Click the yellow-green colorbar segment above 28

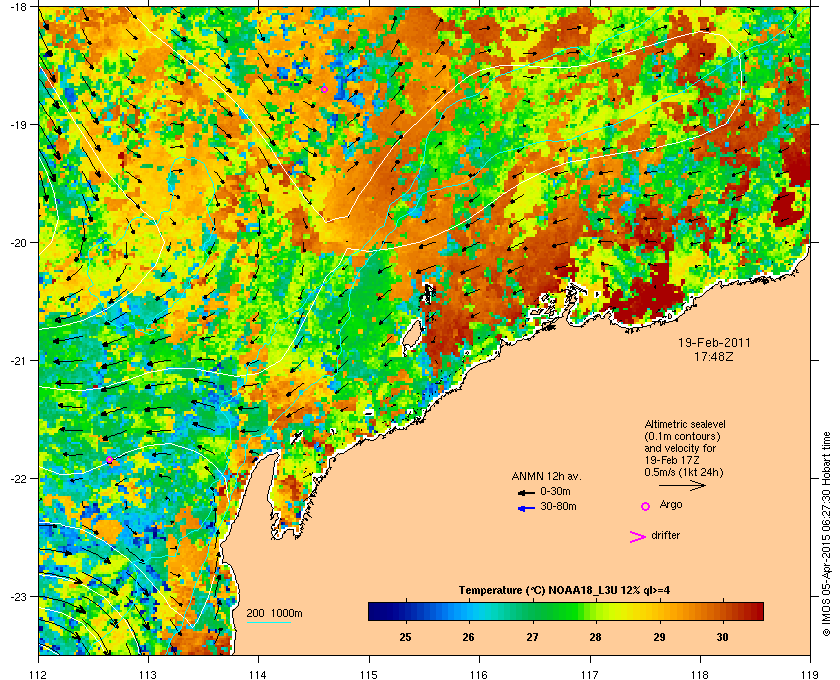(596, 611)
